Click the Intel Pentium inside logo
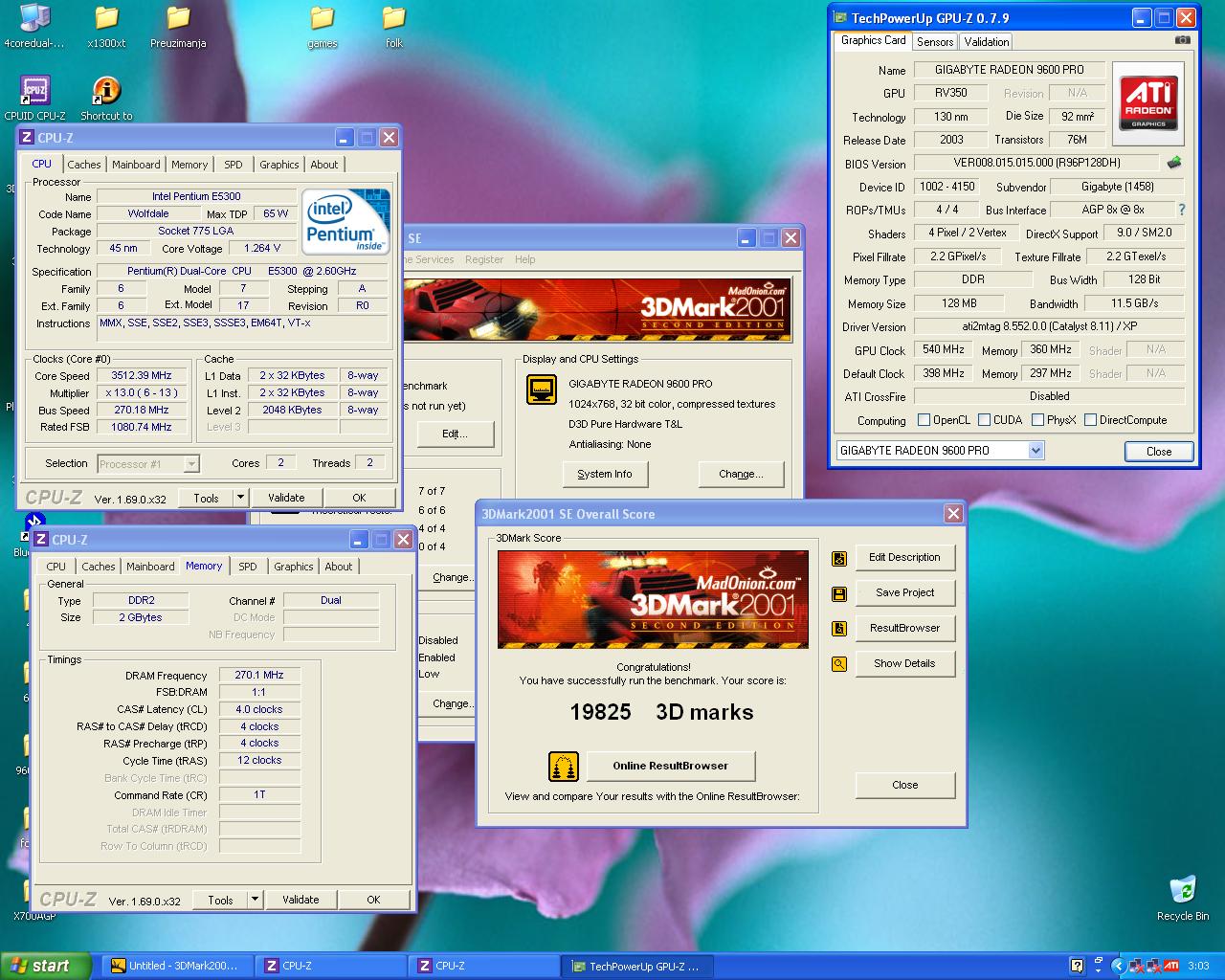Viewport: 1225px width, 980px height. point(345,221)
